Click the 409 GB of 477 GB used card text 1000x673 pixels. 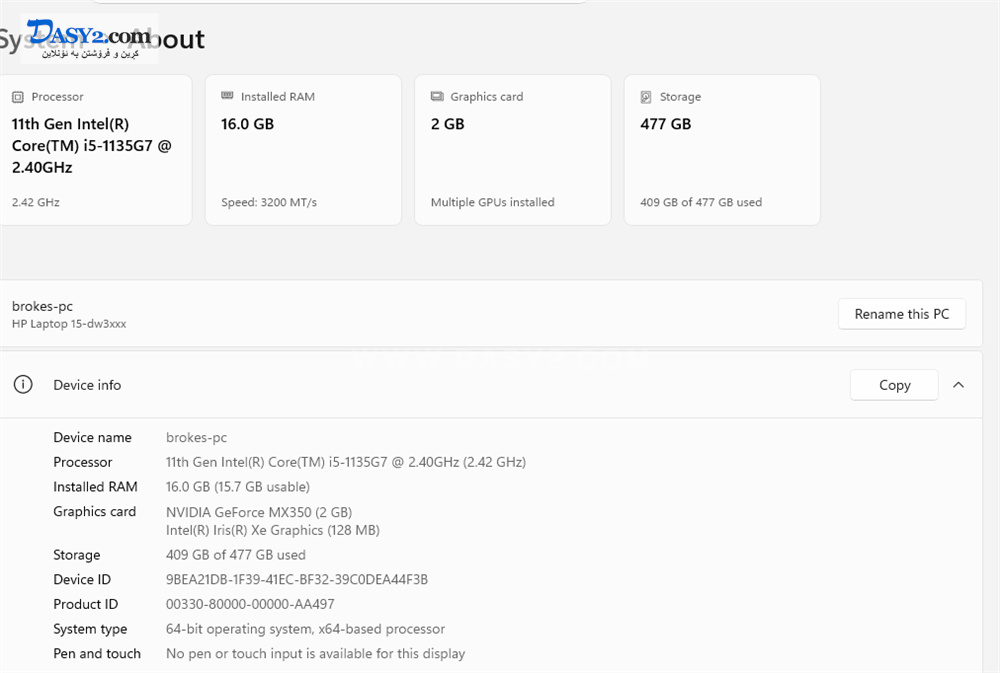pos(701,202)
